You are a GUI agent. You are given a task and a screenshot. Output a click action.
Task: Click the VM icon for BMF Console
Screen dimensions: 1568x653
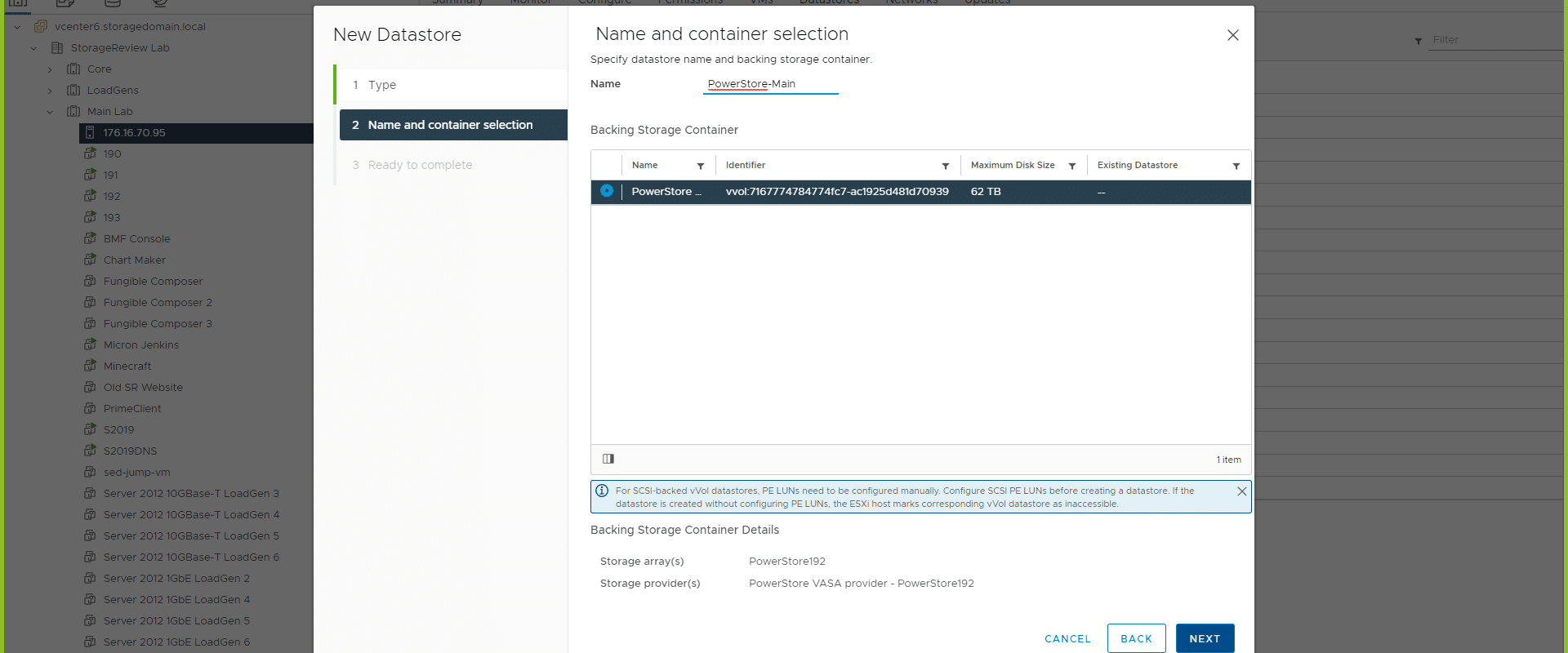(90, 238)
